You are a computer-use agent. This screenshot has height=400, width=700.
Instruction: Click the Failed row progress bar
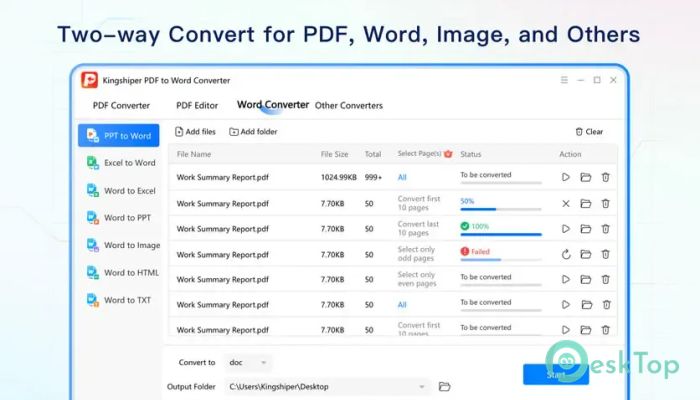(501, 259)
